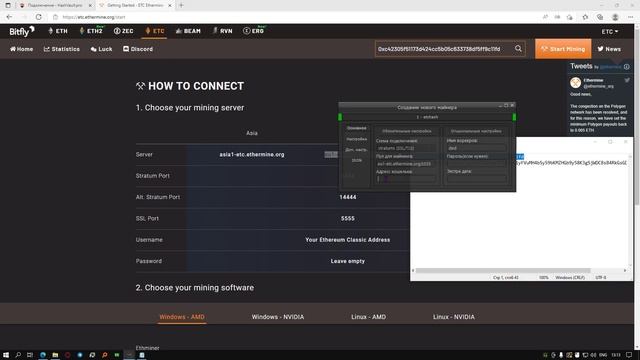
Task: Open the browser extensions icon
Action: [x=570, y=17]
